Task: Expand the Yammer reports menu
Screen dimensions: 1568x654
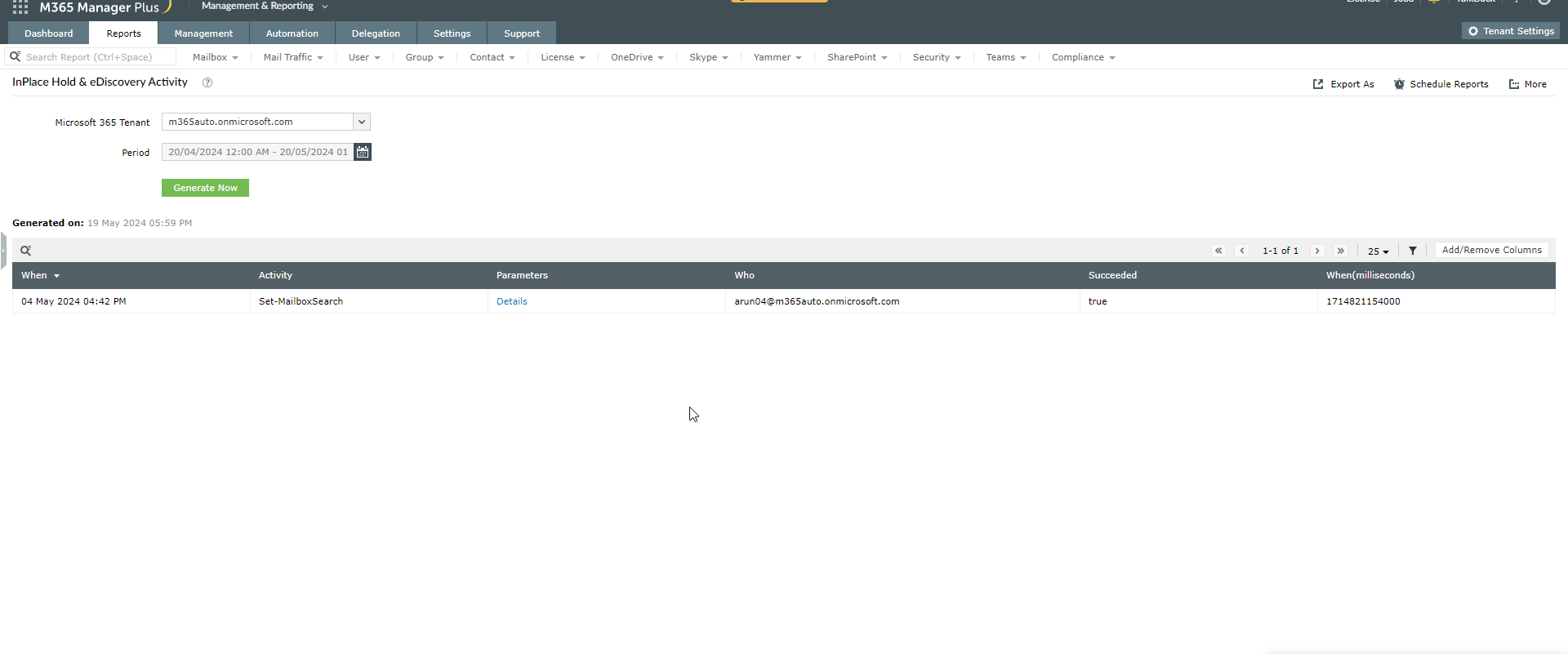Action: 777,57
